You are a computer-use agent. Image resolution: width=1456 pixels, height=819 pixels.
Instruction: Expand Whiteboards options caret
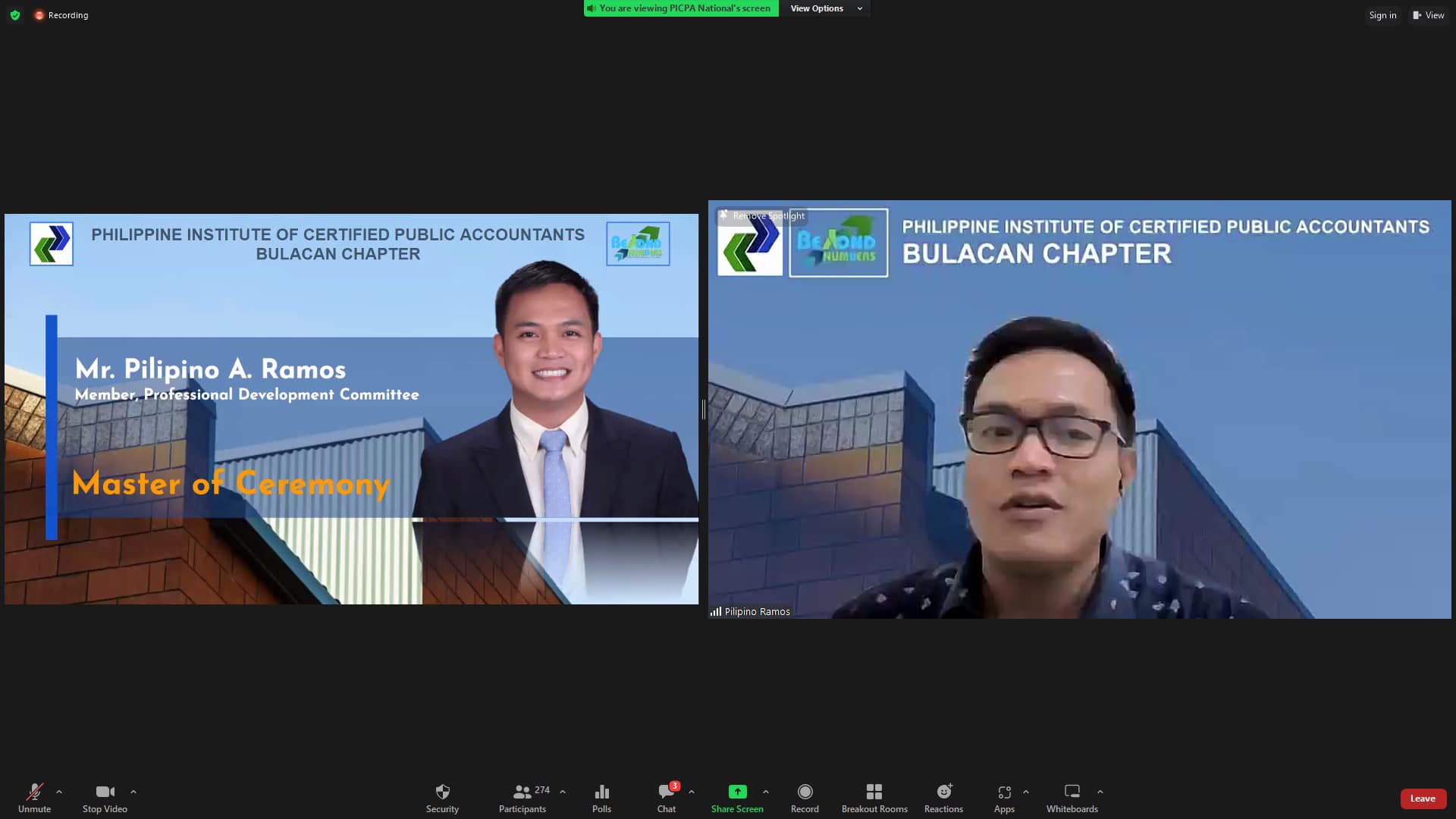click(x=1100, y=792)
